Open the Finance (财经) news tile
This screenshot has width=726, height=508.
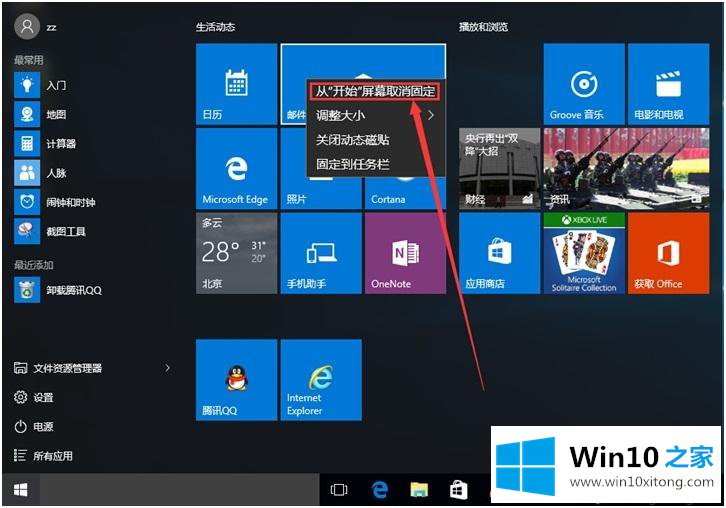(500, 169)
